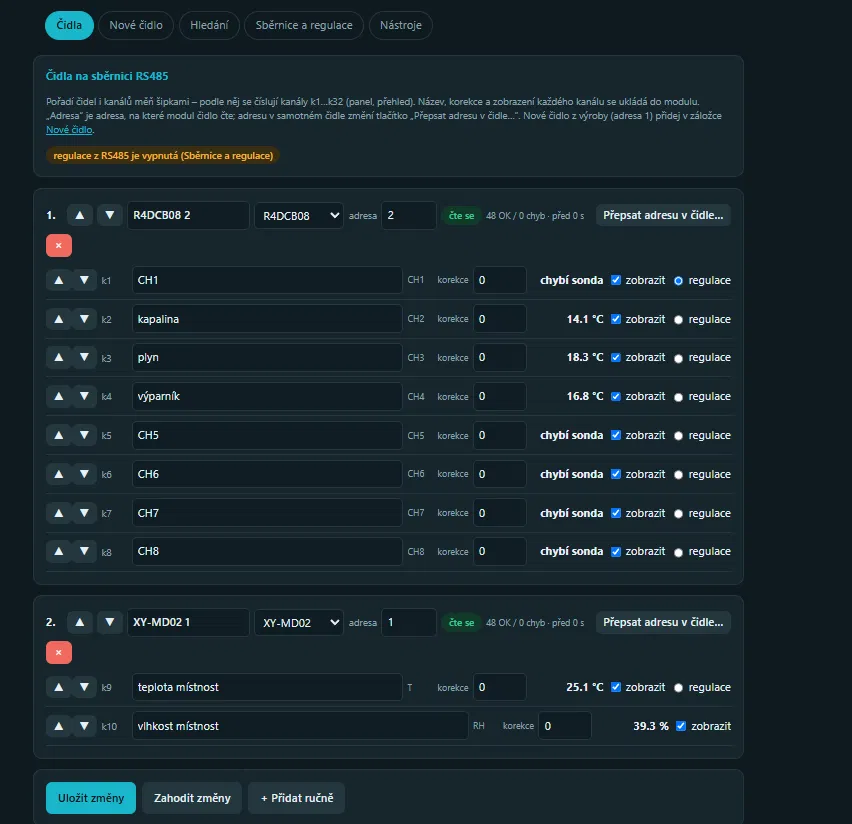Switch to the Nové čidlo tab
Screen dimensions: 852x824
tap(136, 26)
